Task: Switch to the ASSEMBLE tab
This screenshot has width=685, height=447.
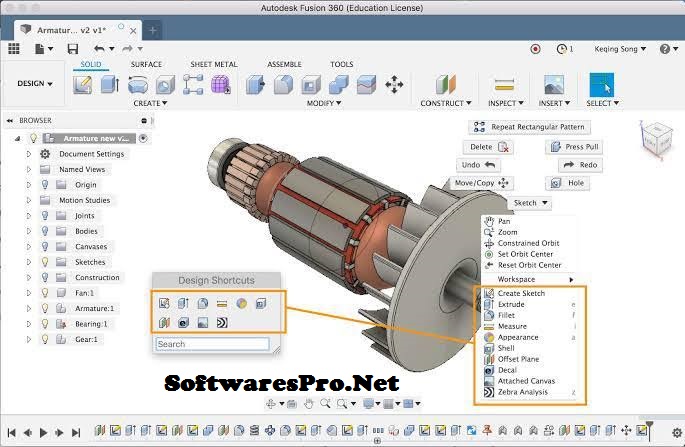Action: click(284, 64)
